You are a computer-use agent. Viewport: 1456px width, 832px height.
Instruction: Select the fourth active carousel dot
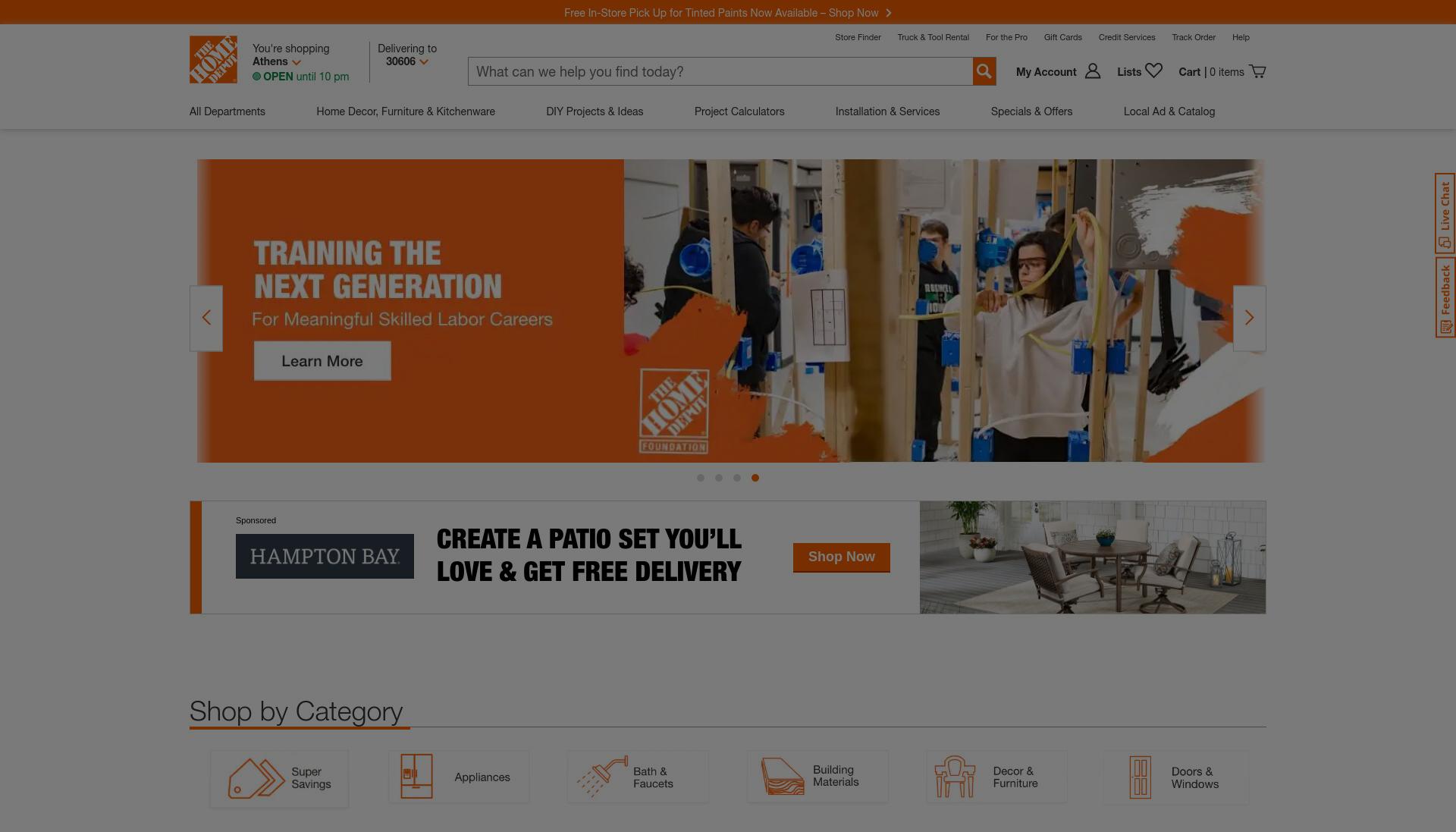click(x=755, y=478)
